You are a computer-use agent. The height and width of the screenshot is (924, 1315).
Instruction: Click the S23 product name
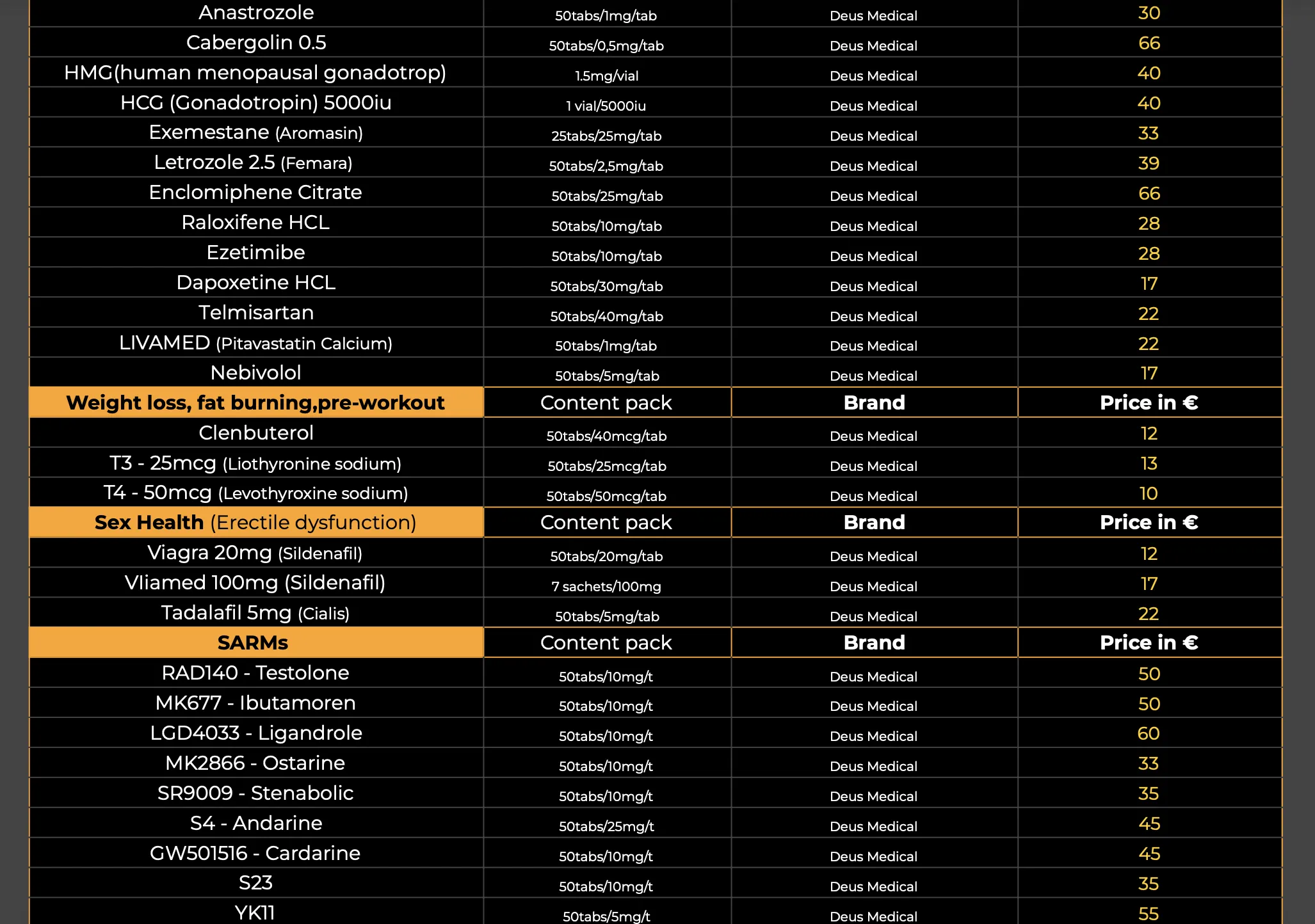click(255, 883)
